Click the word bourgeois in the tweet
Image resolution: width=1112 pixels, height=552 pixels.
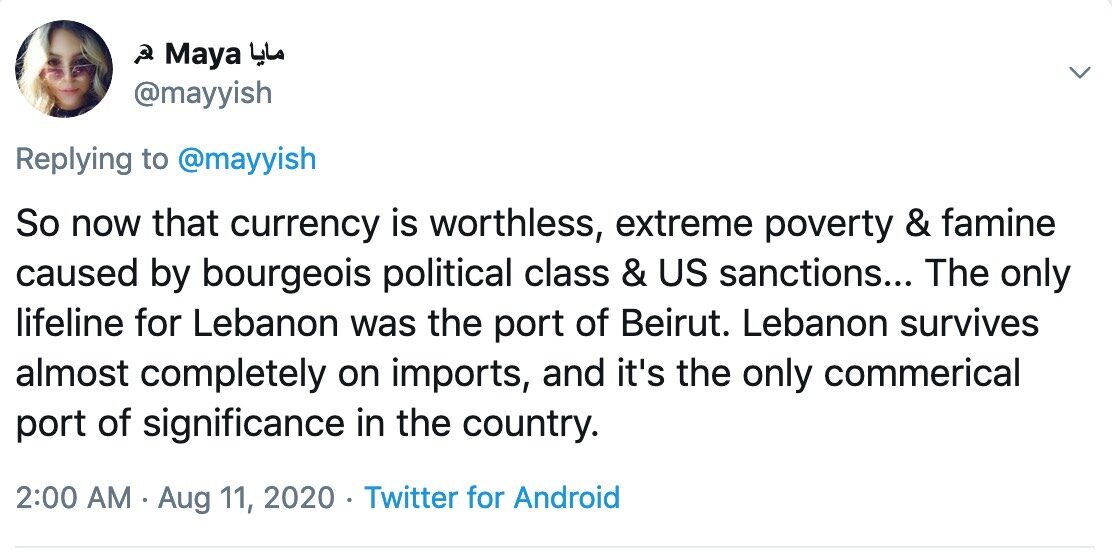coord(287,275)
